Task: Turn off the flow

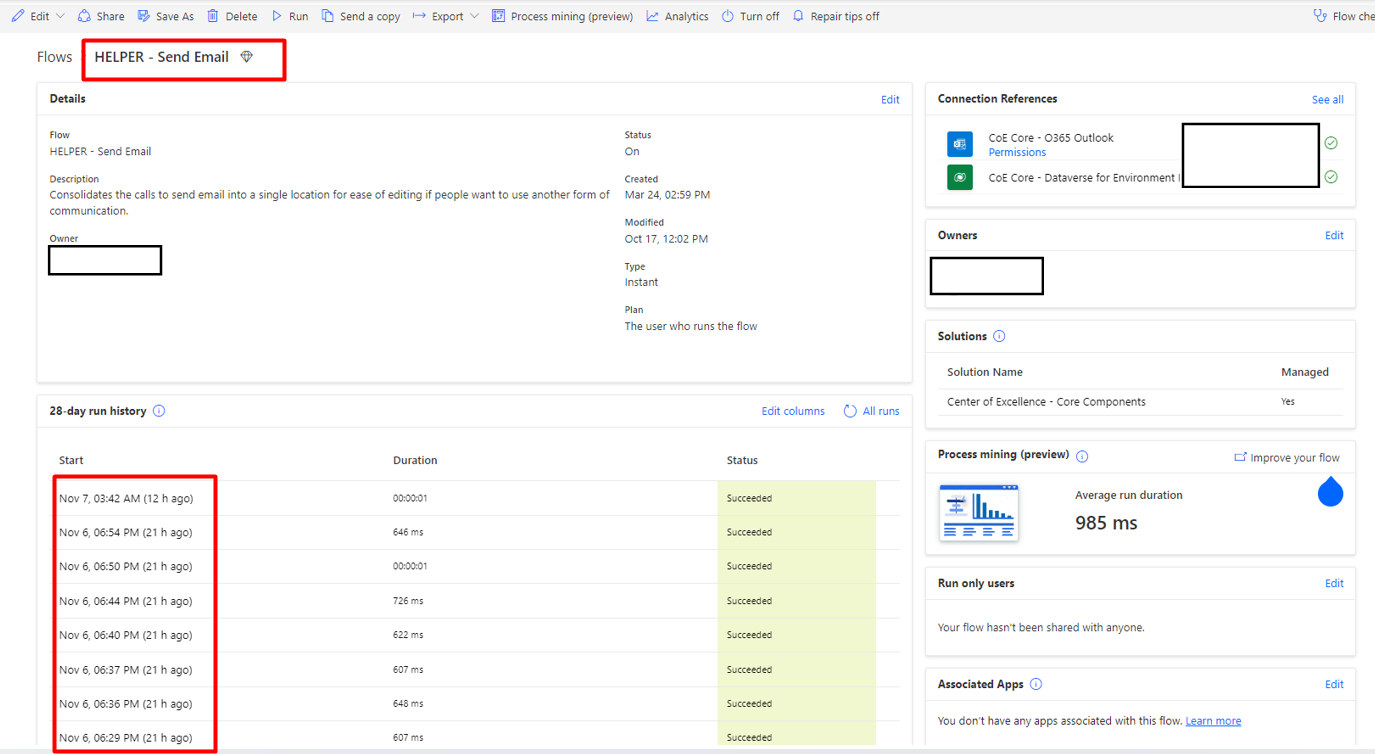Action: pyautogui.click(x=749, y=15)
